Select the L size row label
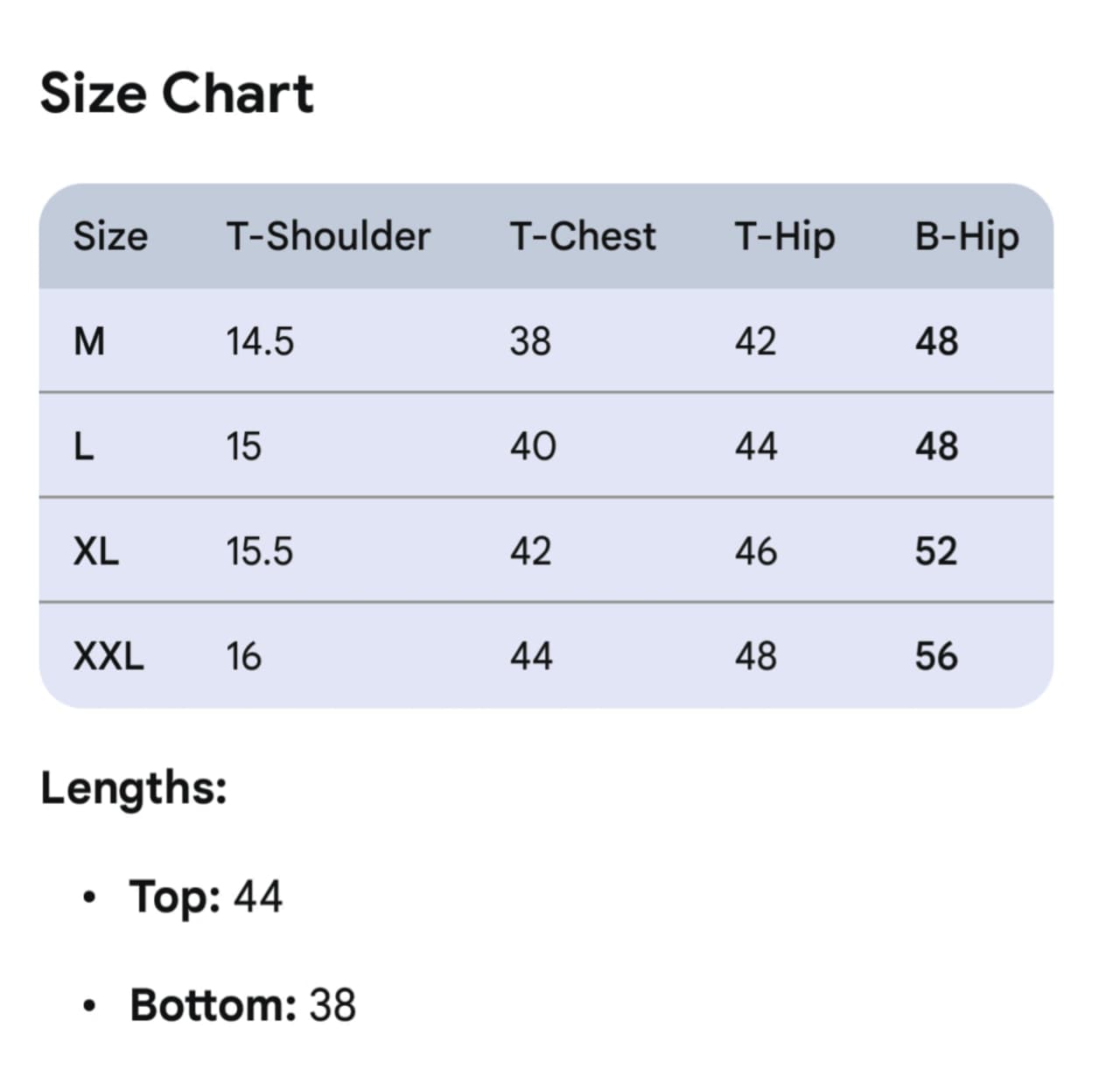 84,446
